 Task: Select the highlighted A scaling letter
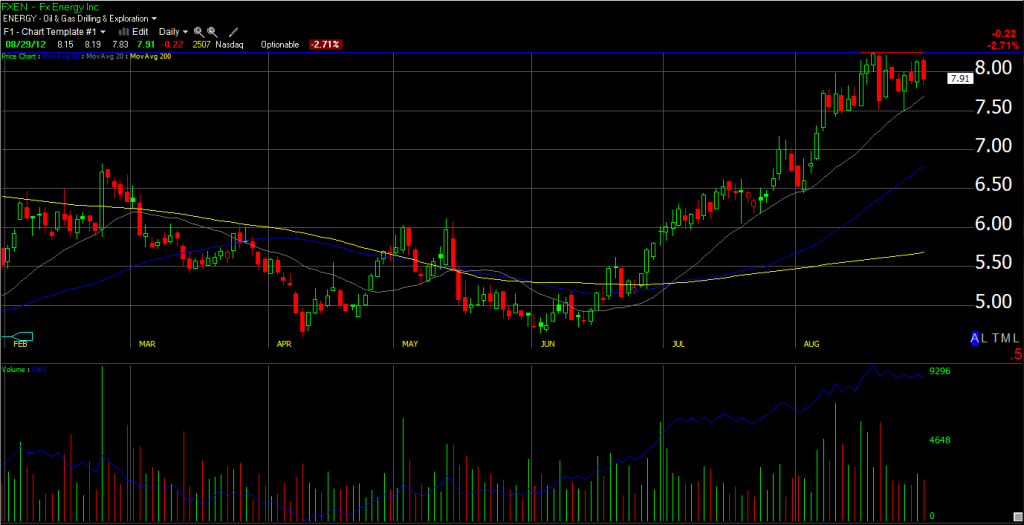(975, 337)
